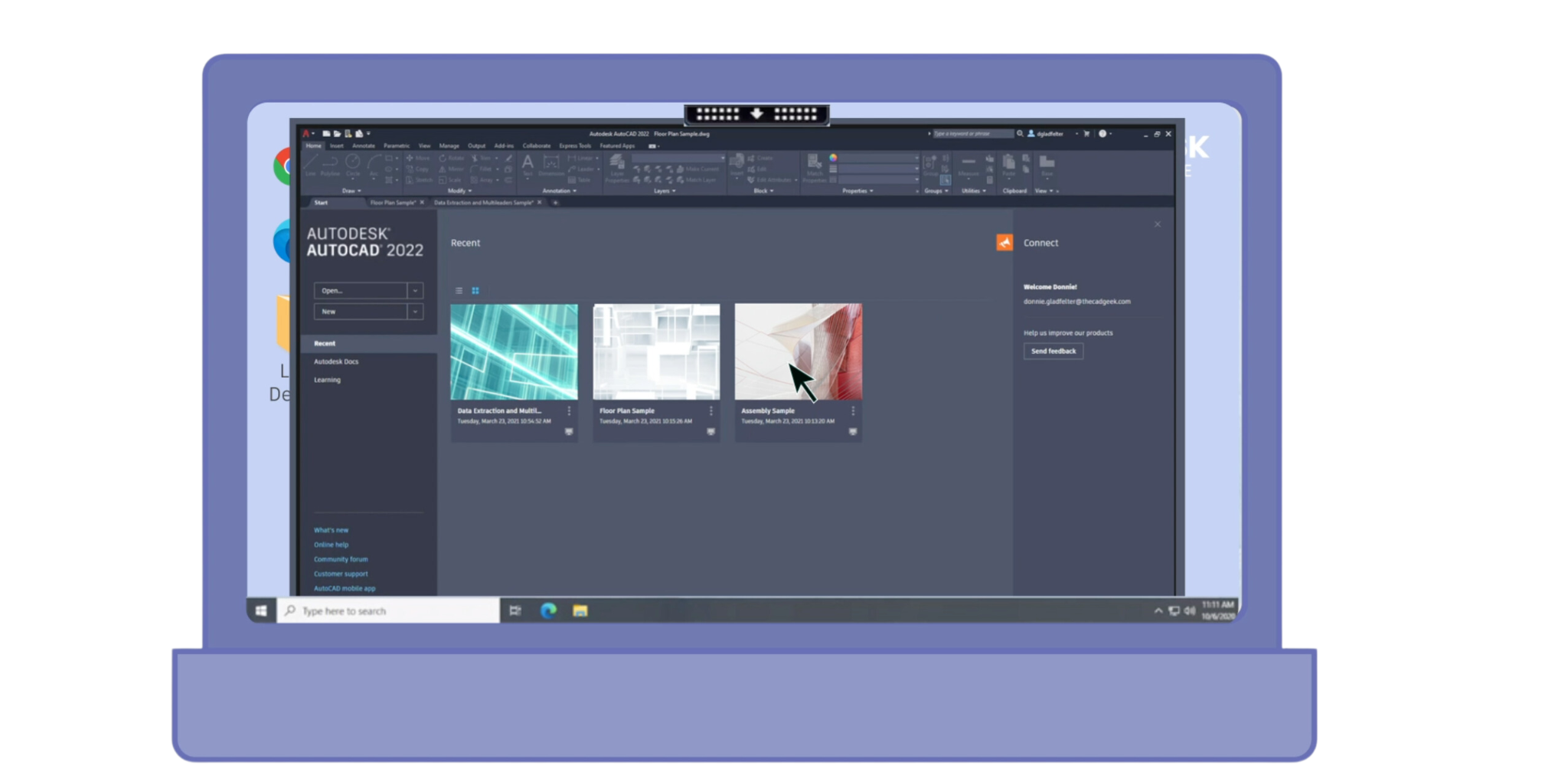Click the Text annotation tool
This screenshot has height=782, width=1568.
[x=528, y=165]
